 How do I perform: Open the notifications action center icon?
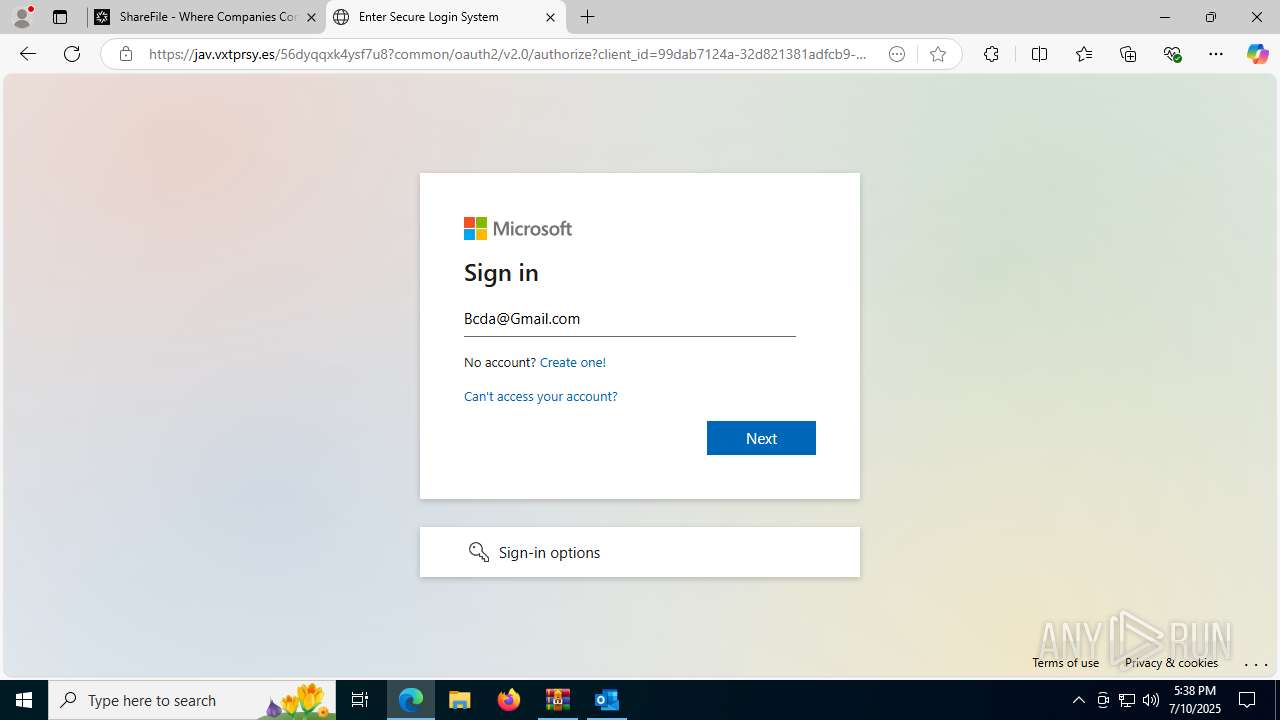point(1248,700)
